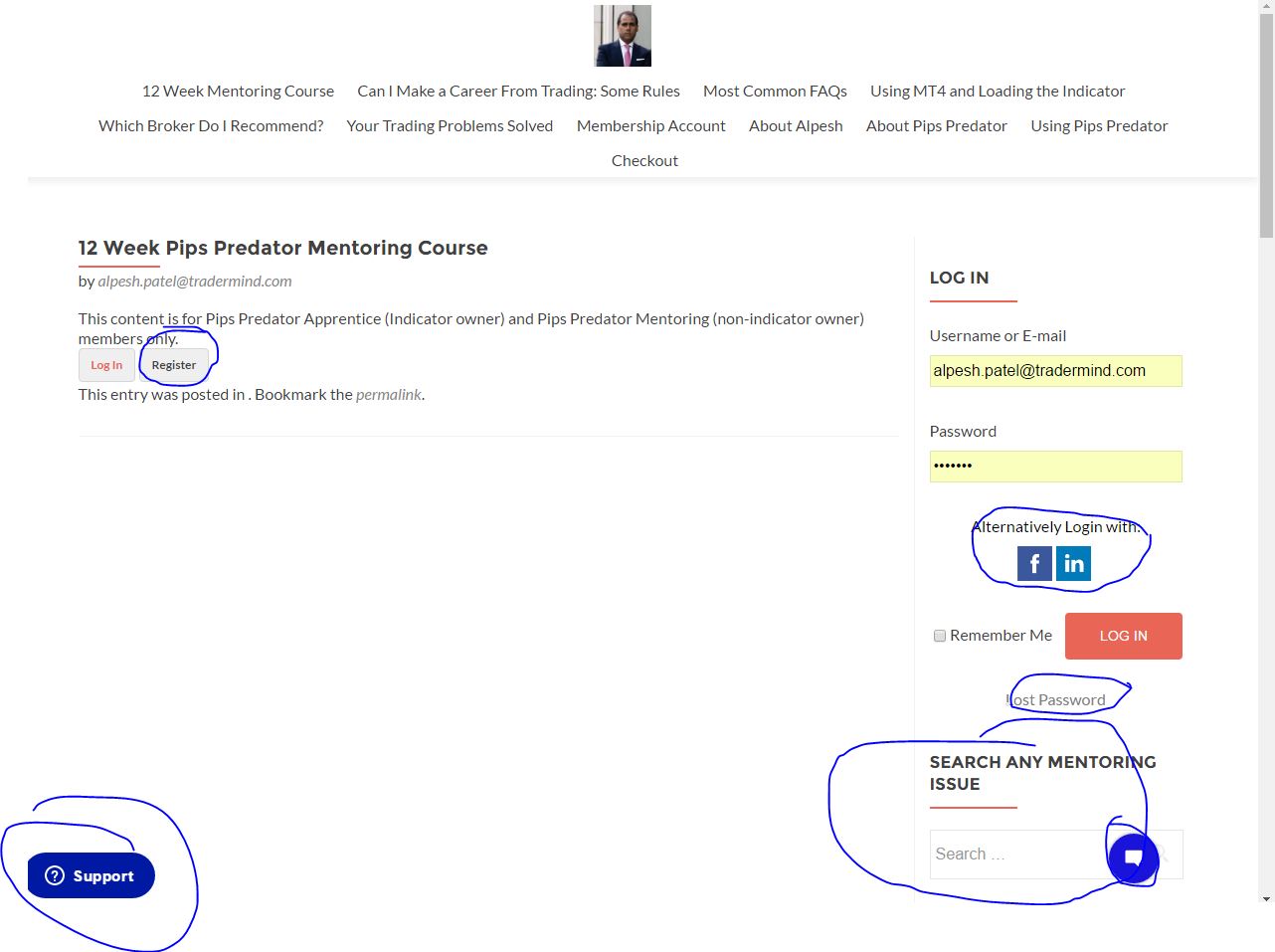Open the Lost Password link
This screenshot has height=952, width=1275.
1056,699
